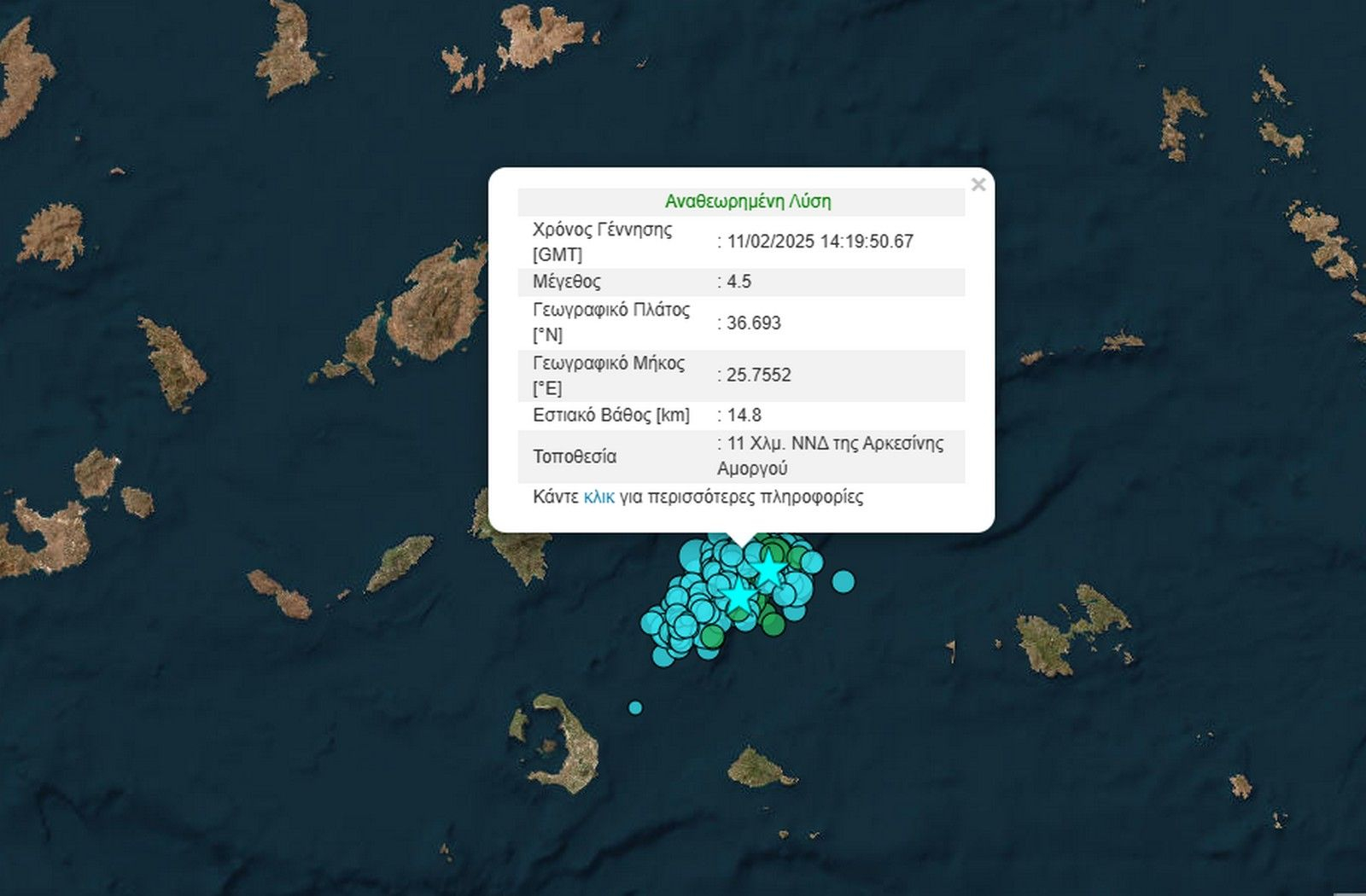Select the upper-right cyan star earthquake marker
This screenshot has height=896, width=1366.
[x=769, y=567]
